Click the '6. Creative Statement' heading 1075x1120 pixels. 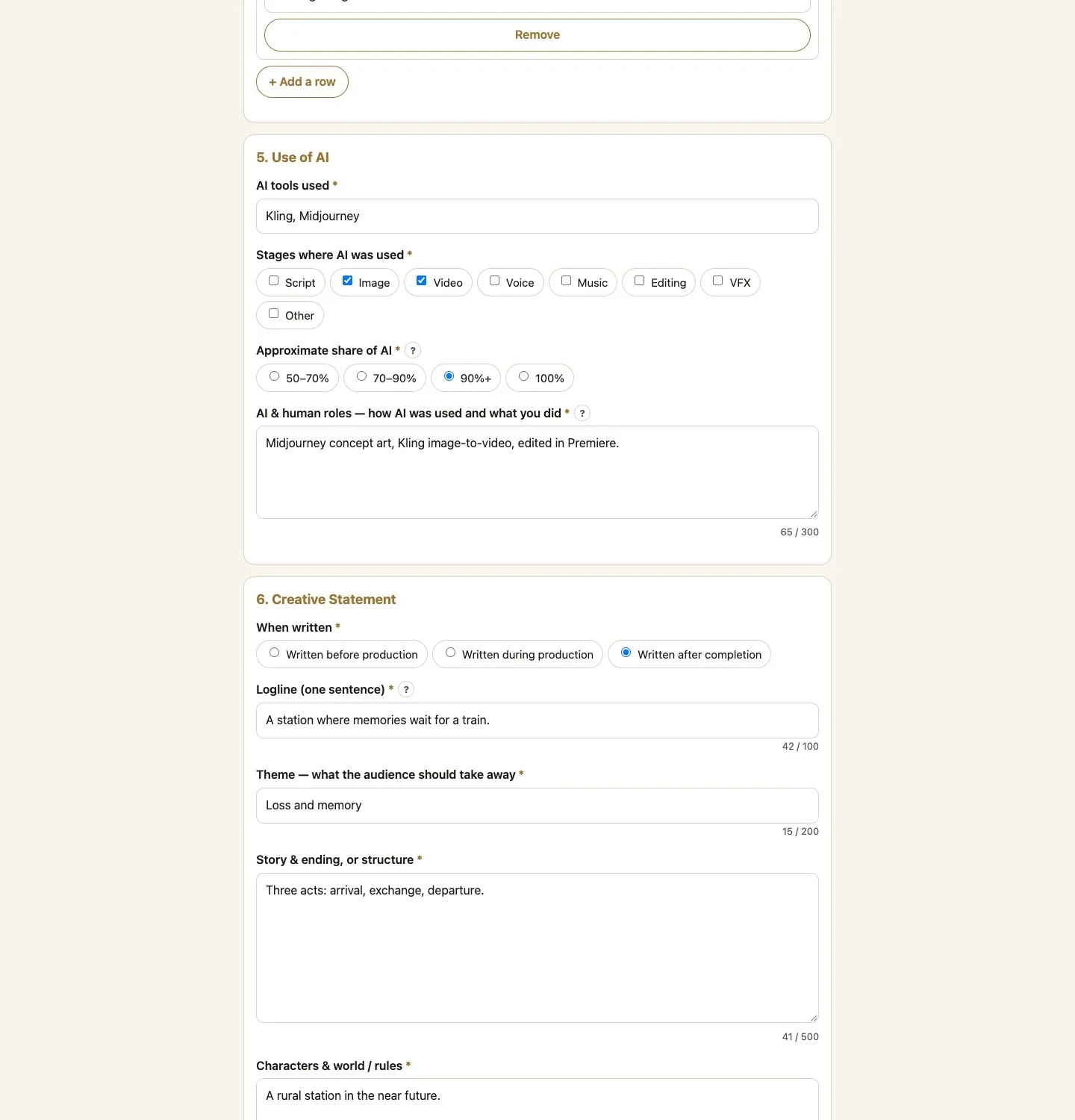coord(326,600)
